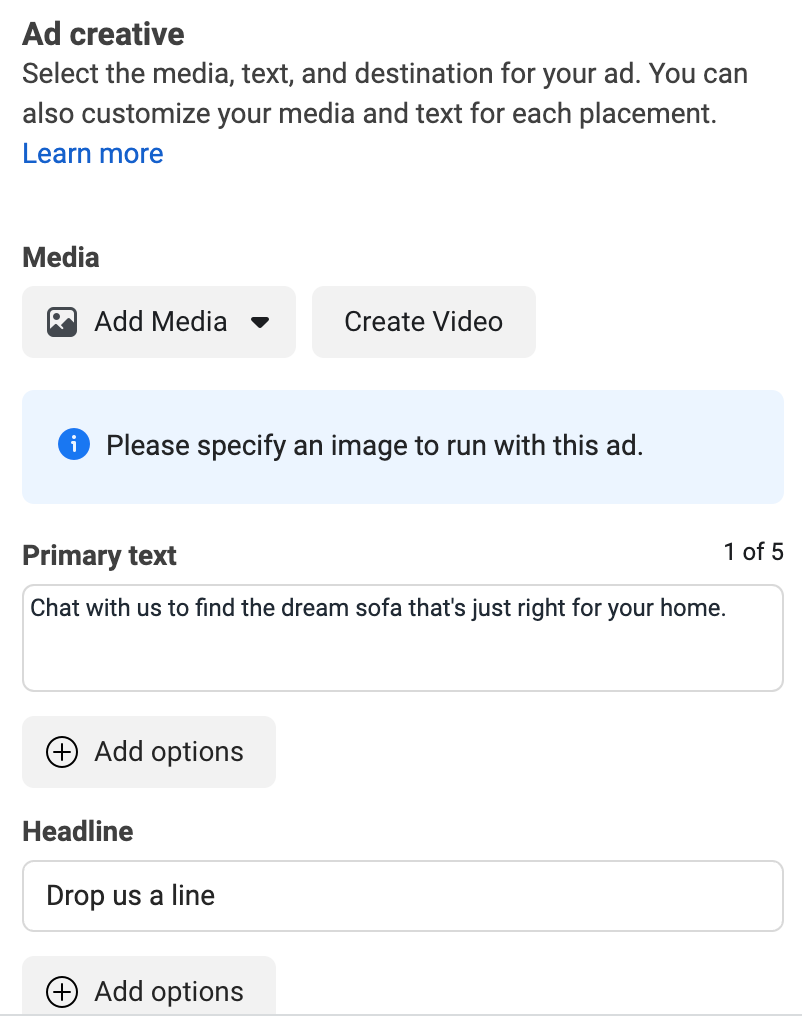Click the Headline field label

(77, 832)
